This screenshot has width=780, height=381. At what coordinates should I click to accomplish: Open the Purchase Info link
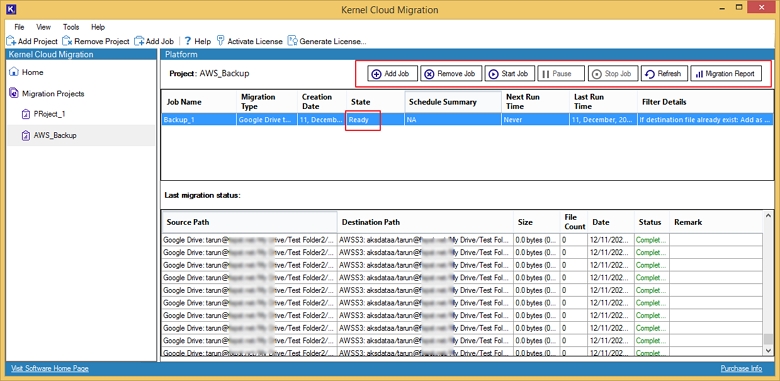tap(741, 369)
